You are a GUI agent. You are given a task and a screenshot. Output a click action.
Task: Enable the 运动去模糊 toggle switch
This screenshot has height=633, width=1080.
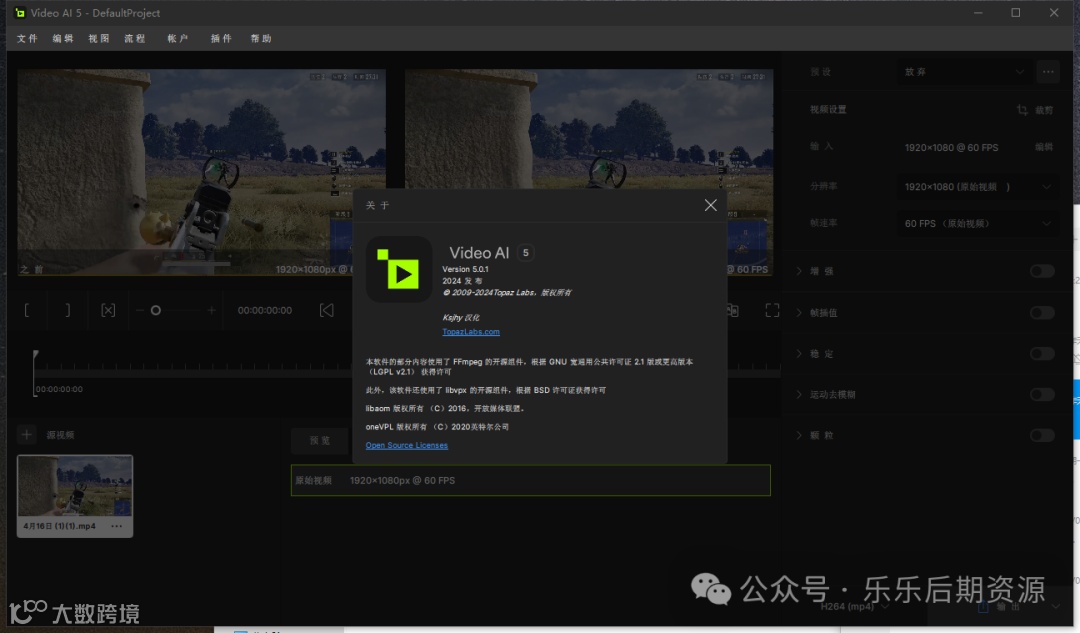[1042, 395]
